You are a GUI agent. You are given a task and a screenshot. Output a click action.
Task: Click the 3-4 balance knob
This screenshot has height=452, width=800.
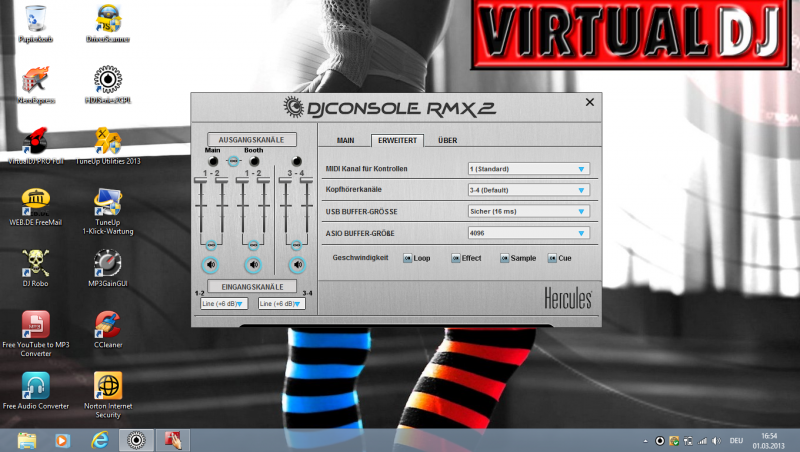coord(296,161)
